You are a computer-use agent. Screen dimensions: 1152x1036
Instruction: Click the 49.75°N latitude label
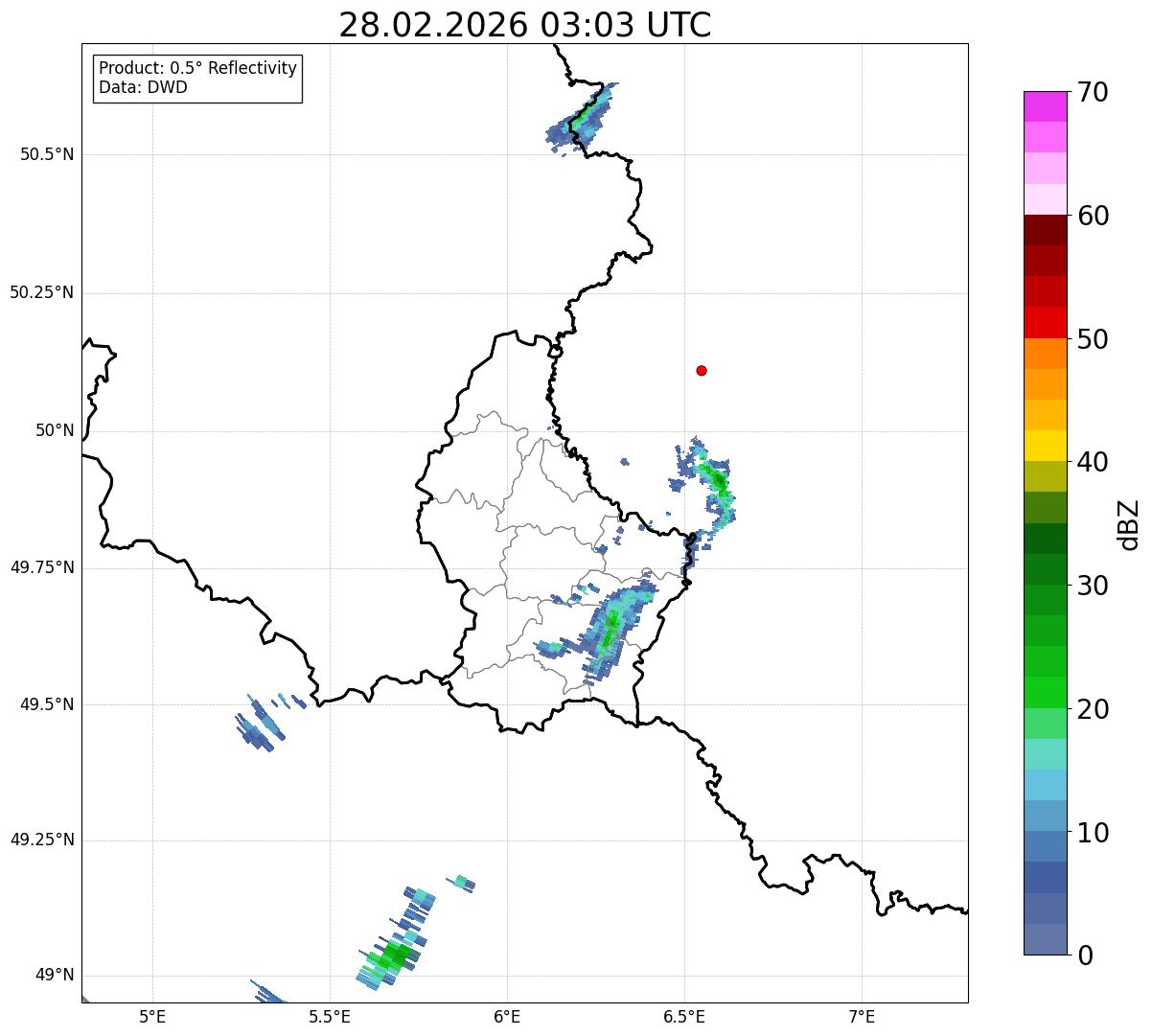(x=41, y=567)
